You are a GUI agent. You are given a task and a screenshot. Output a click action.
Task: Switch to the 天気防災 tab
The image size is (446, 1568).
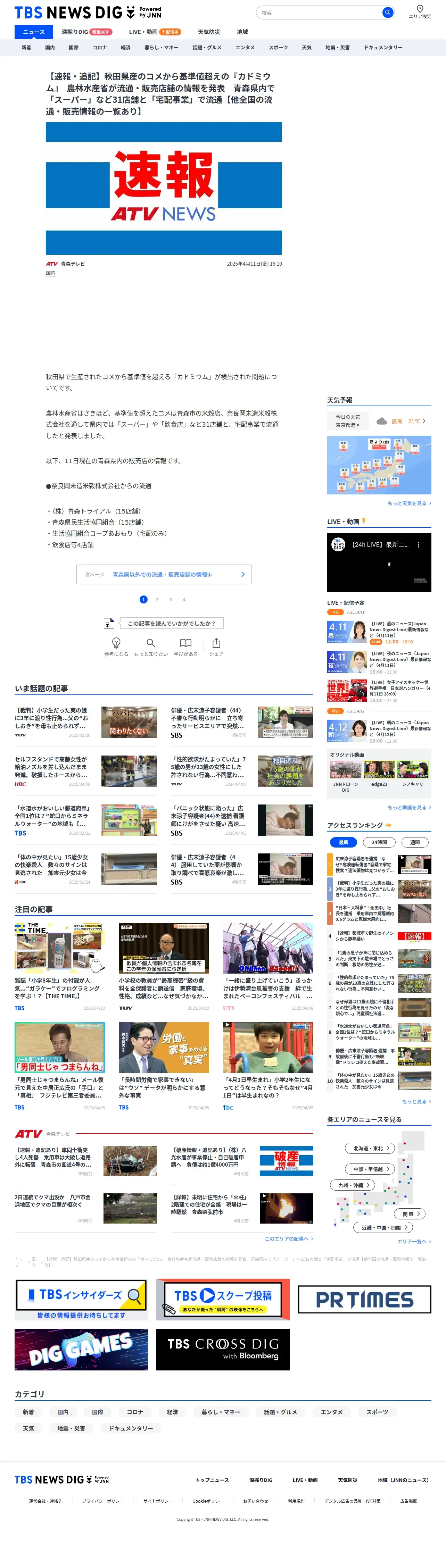[x=209, y=32]
